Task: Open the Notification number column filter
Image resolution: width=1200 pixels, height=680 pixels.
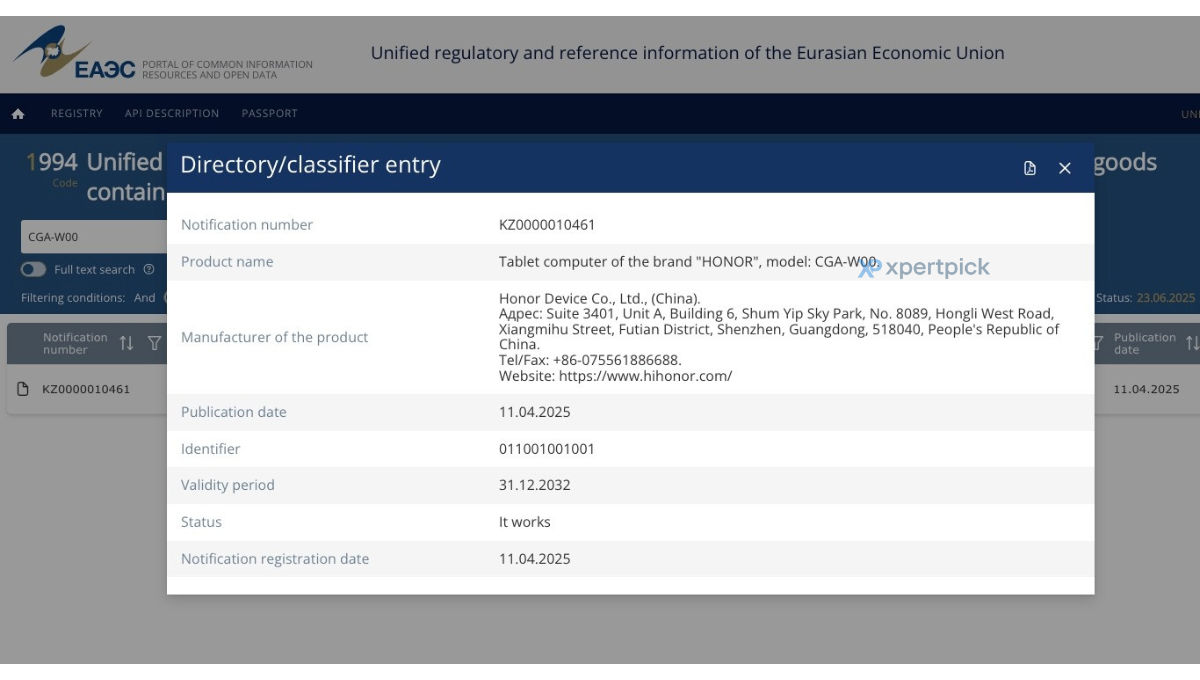Action: tap(154, 343)
